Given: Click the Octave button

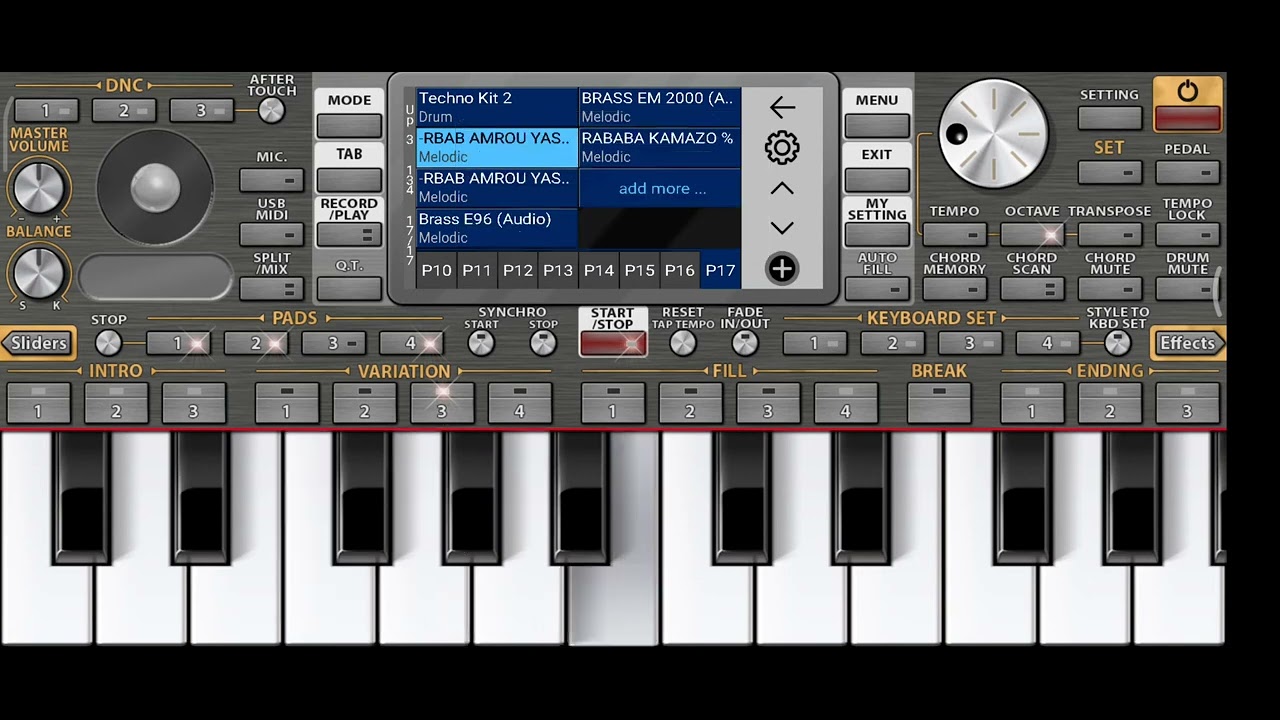Looking at the screenshot, I should pyautogui.click(x=1032, y=235).
